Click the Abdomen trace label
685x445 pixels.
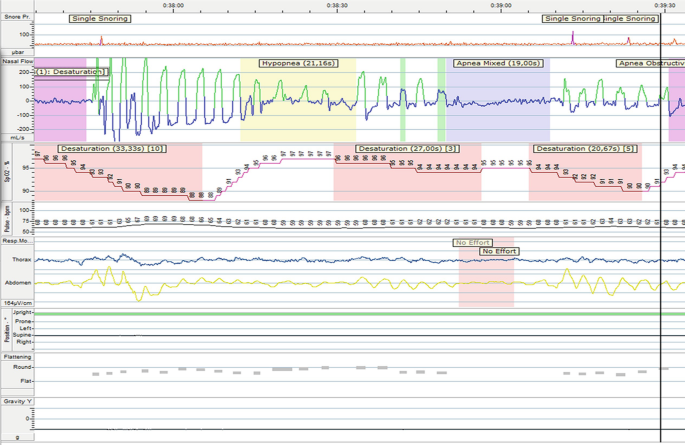[18, 283]
